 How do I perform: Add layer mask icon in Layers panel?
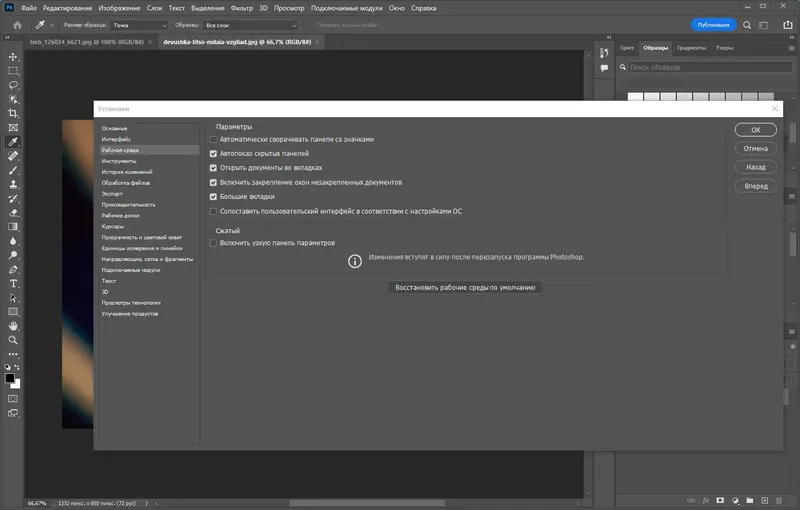click(720, 501)
